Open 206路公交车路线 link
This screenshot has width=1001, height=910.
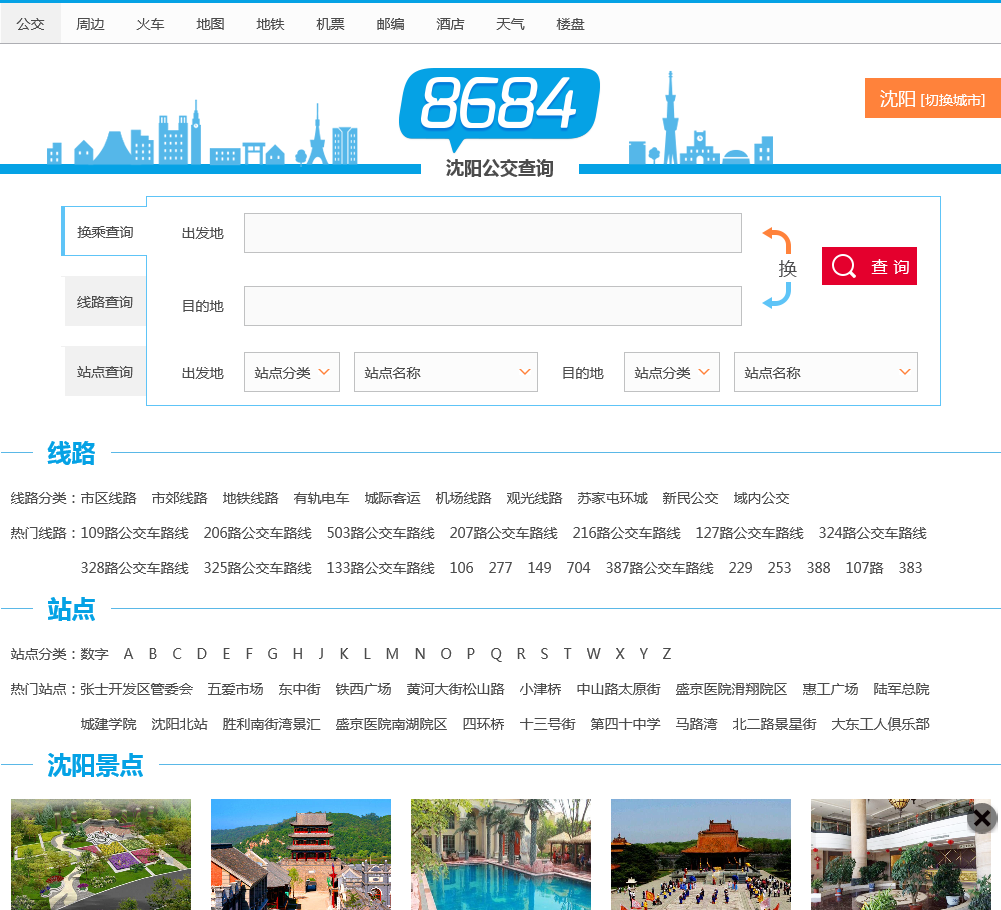tap(258, 533)
